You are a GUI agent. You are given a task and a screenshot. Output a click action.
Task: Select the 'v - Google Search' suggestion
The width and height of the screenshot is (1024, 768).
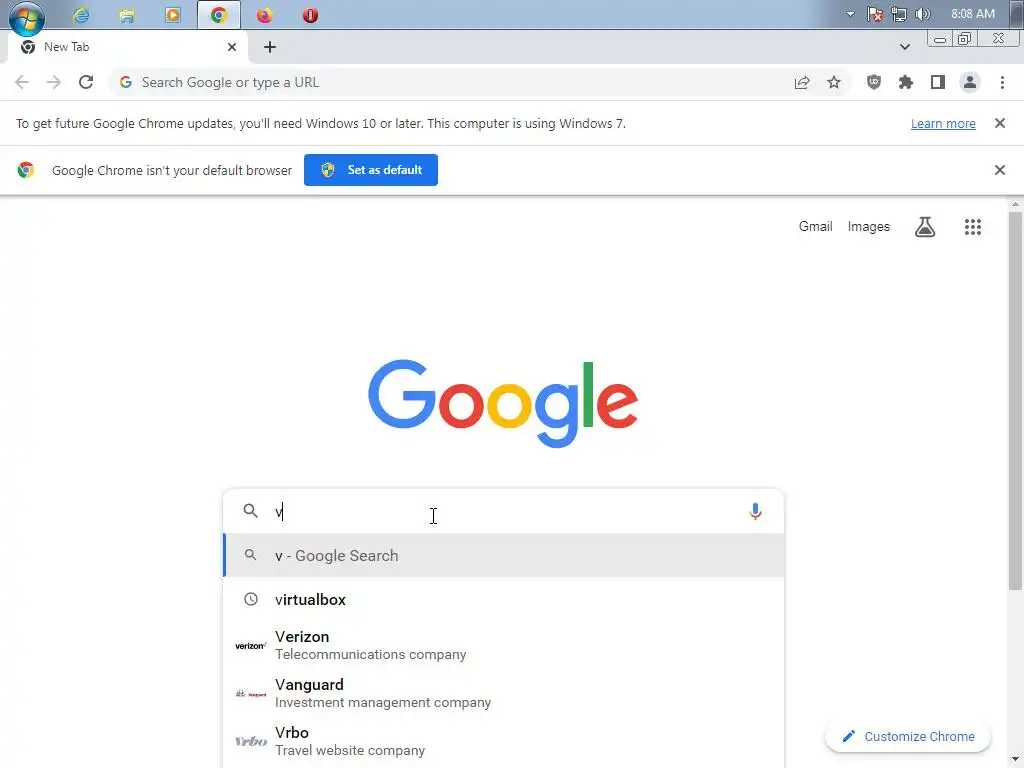503,556
